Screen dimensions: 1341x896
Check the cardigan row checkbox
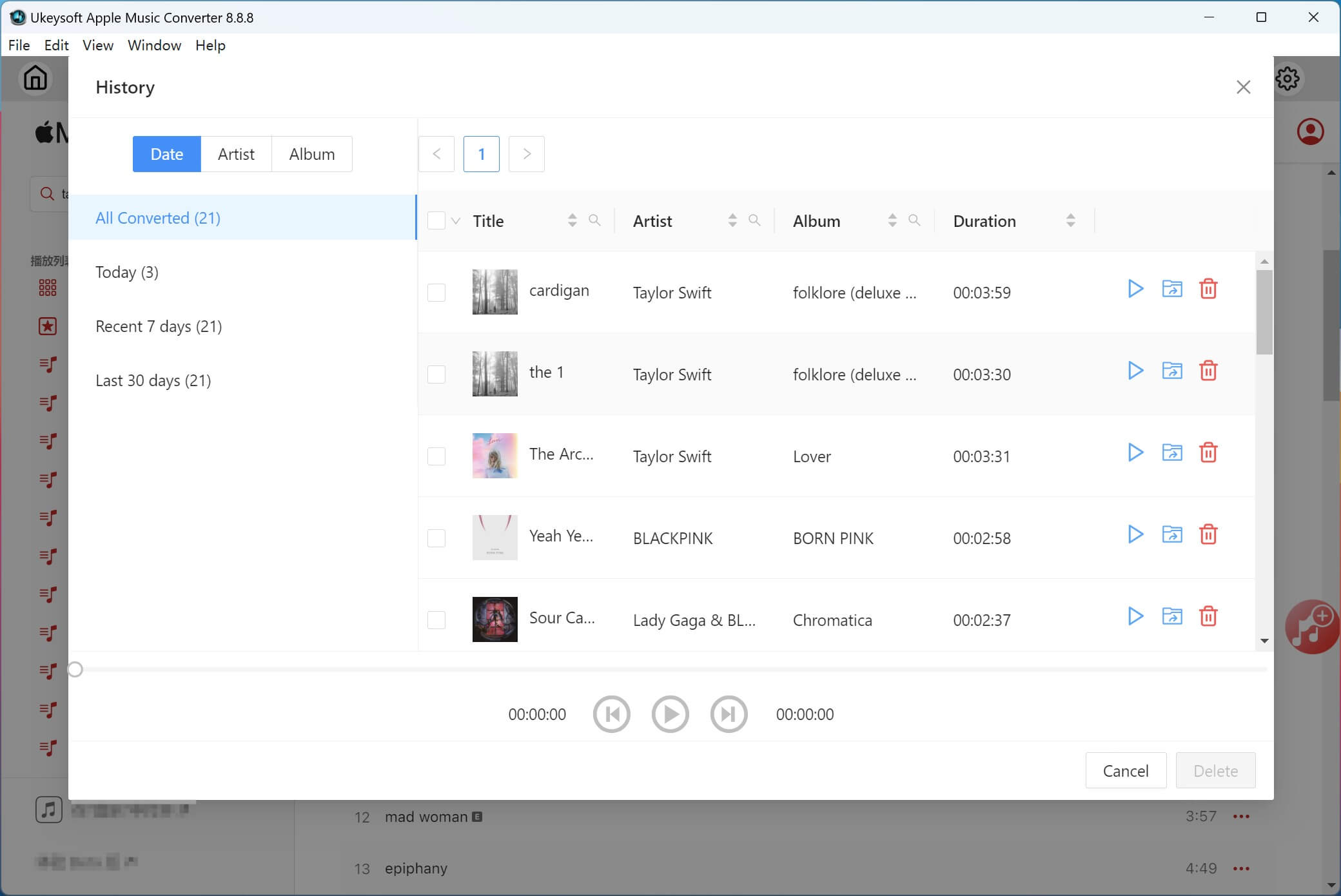pos(436,293)
